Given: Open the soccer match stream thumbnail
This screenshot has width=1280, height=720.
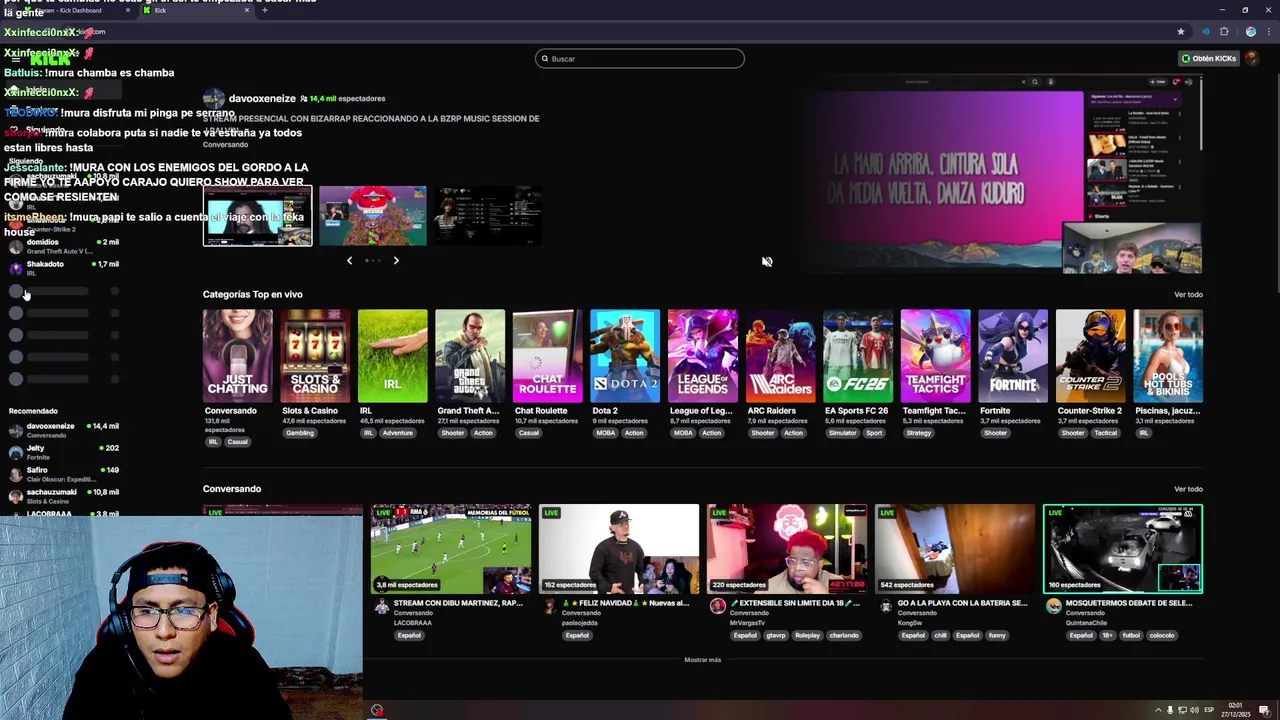Looking at the screenshot, I should coord(451,549).
